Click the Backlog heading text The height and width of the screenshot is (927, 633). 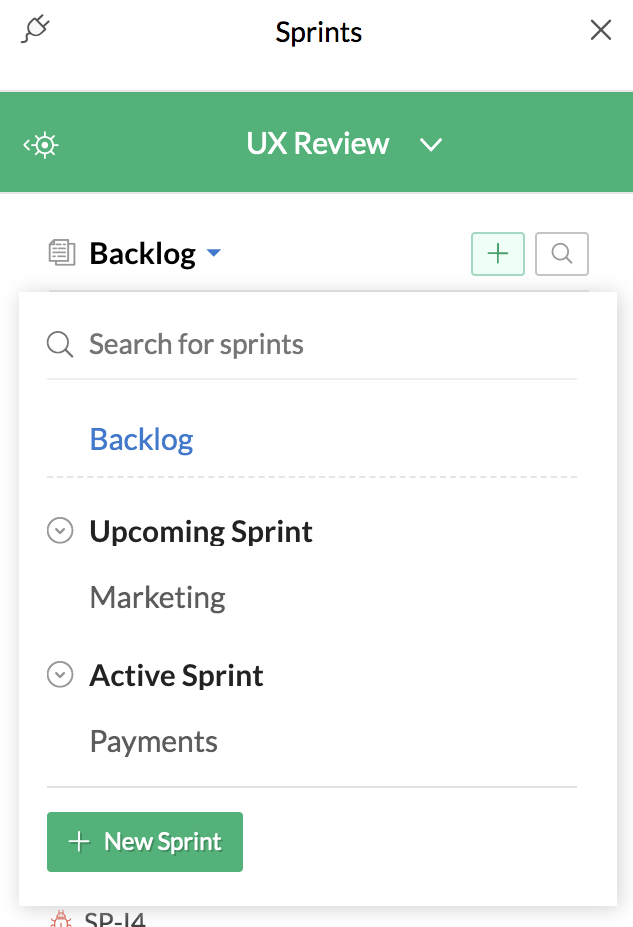point(142,254)
